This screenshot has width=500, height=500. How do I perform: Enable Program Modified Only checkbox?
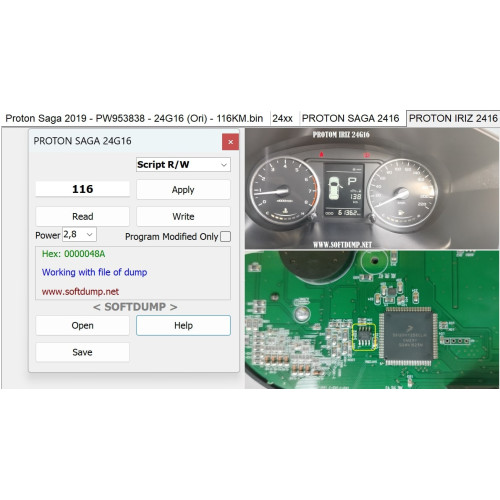pos(226,236)
